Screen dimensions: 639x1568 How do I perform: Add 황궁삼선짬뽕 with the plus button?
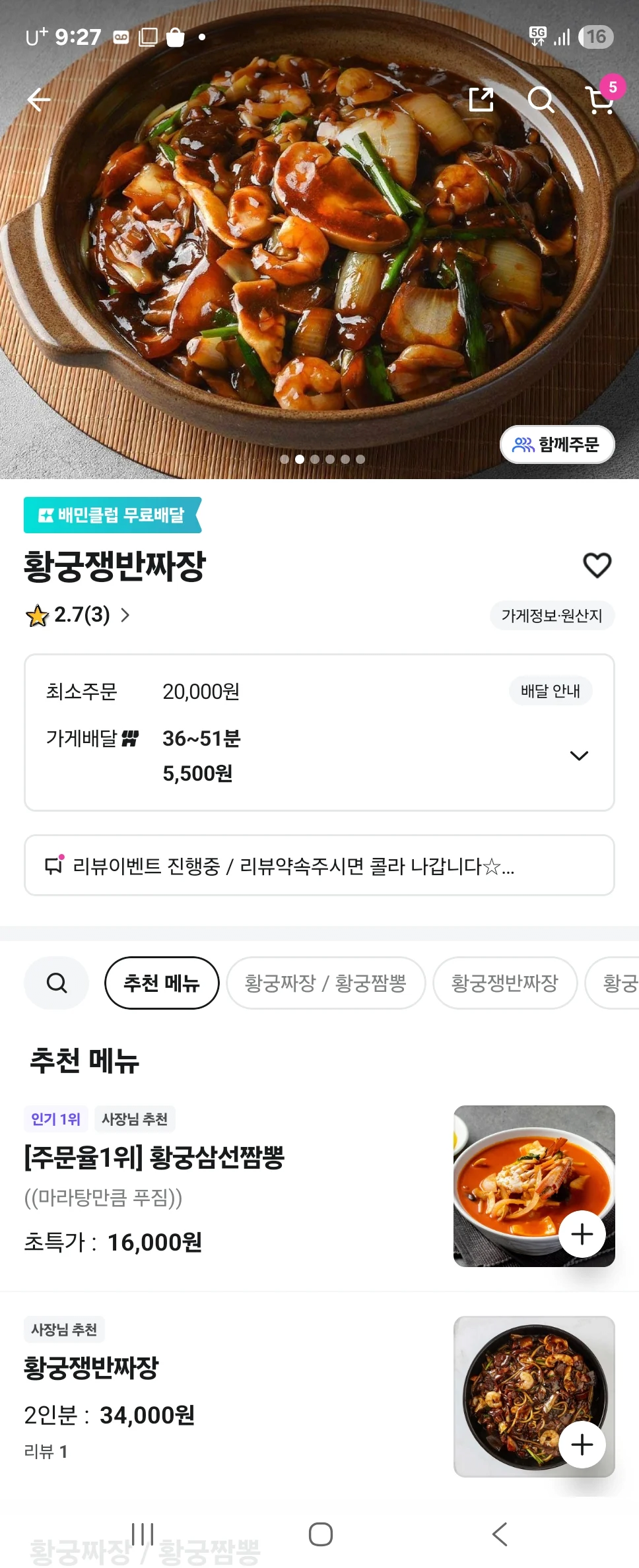pos(582,1233)
